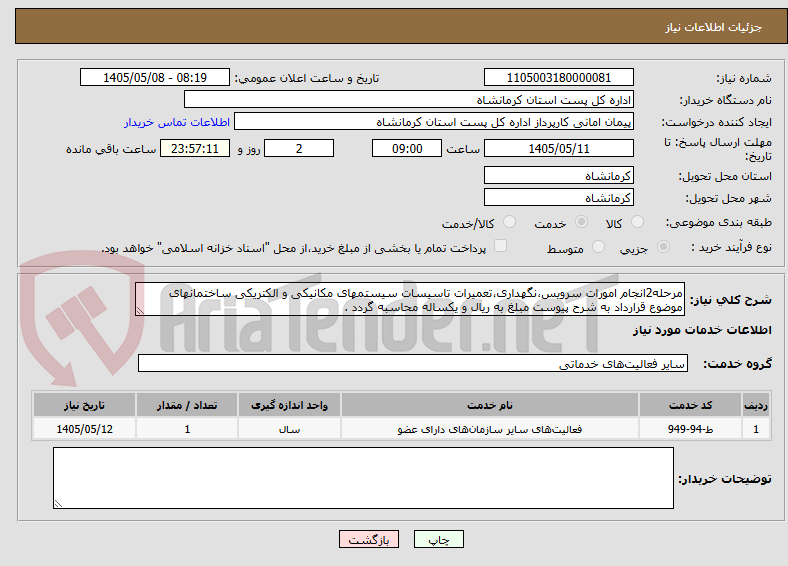The width and height of the screenshot is (788, 566).
Task: Click the شماره نیاز field 1105003180000081
Action: click(559, 77)
